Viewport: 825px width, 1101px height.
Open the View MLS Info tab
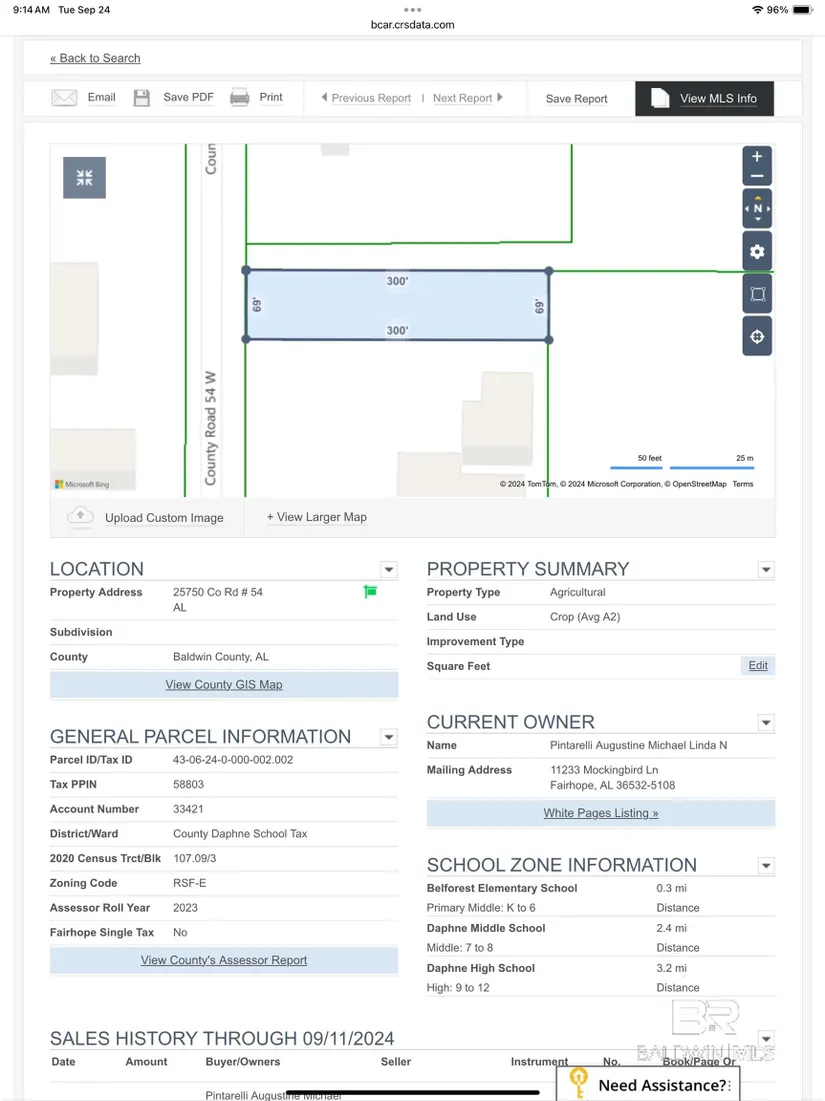click(705, 98)
